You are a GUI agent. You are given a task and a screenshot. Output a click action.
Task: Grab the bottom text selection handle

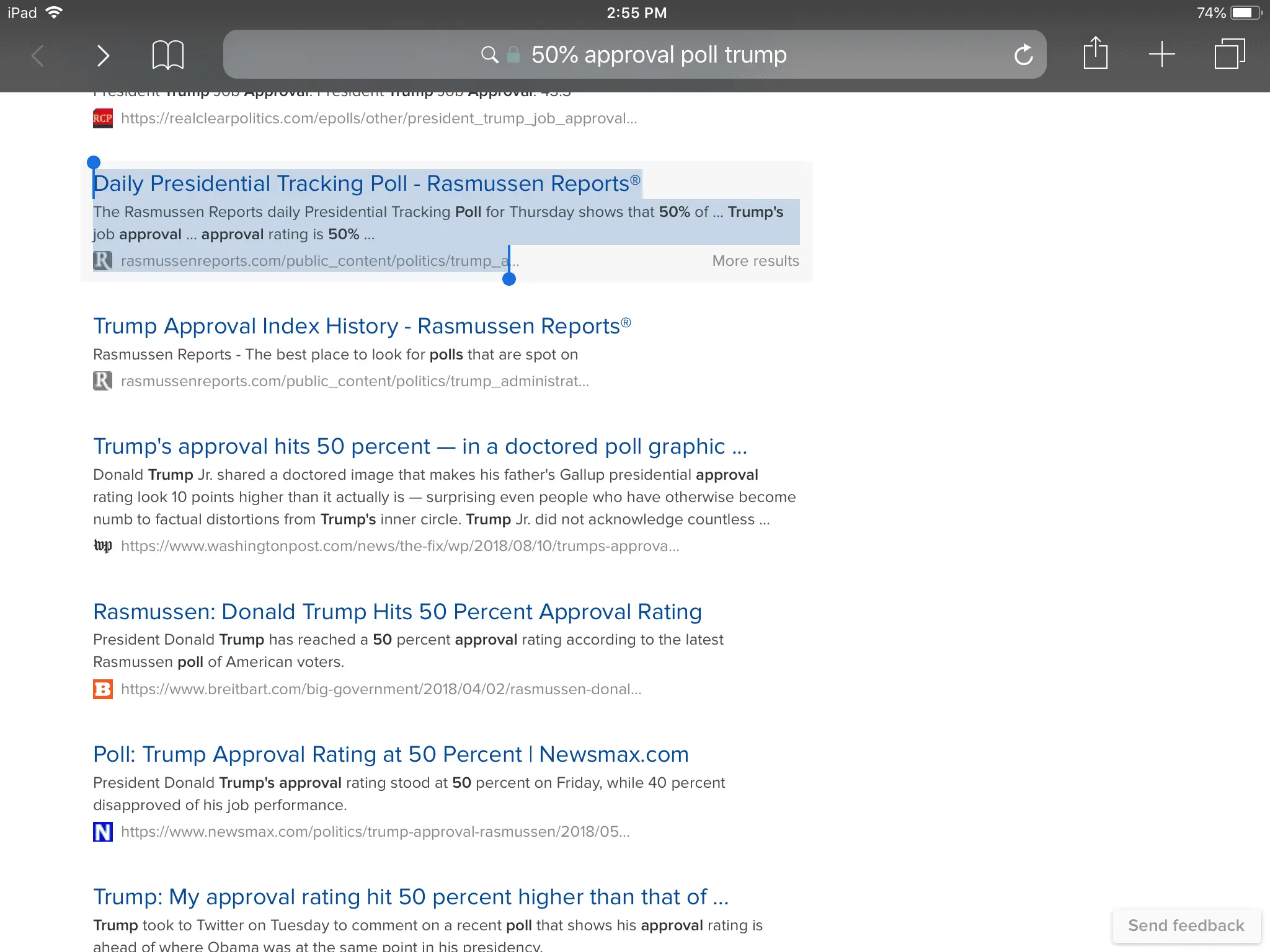click(509, 280)
